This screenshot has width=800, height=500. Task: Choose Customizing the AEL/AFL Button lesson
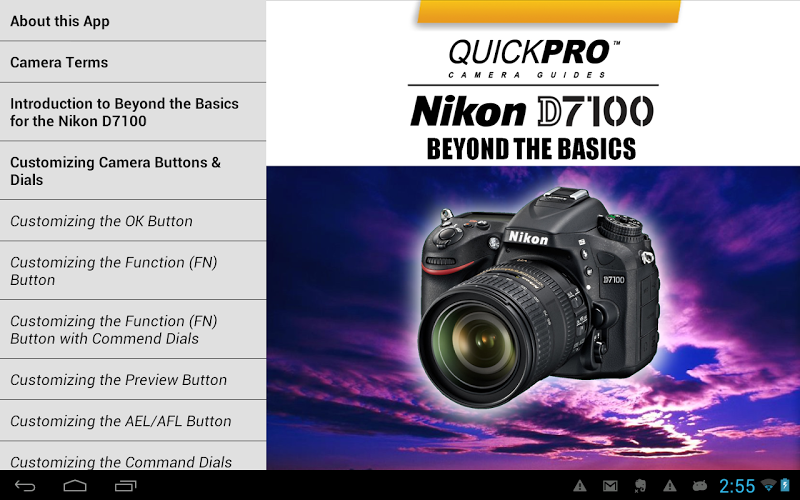(133, 421)
